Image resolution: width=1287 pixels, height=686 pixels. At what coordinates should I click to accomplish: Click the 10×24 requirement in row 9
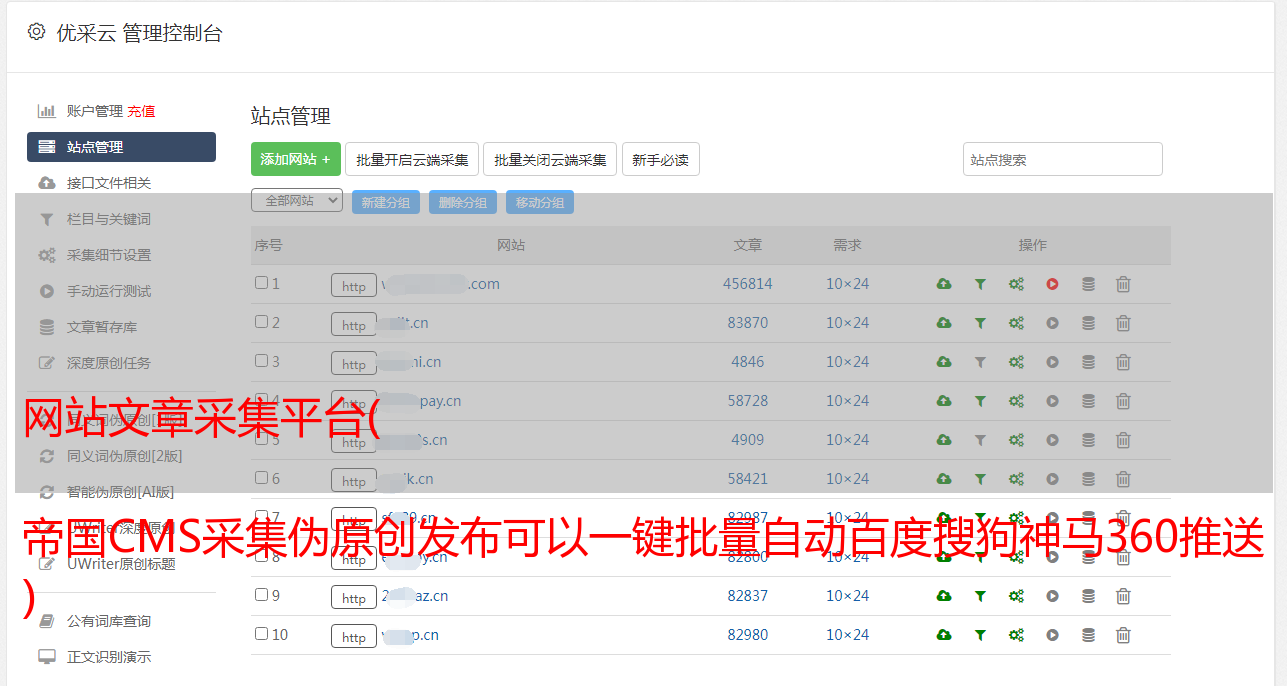point(847,596)
